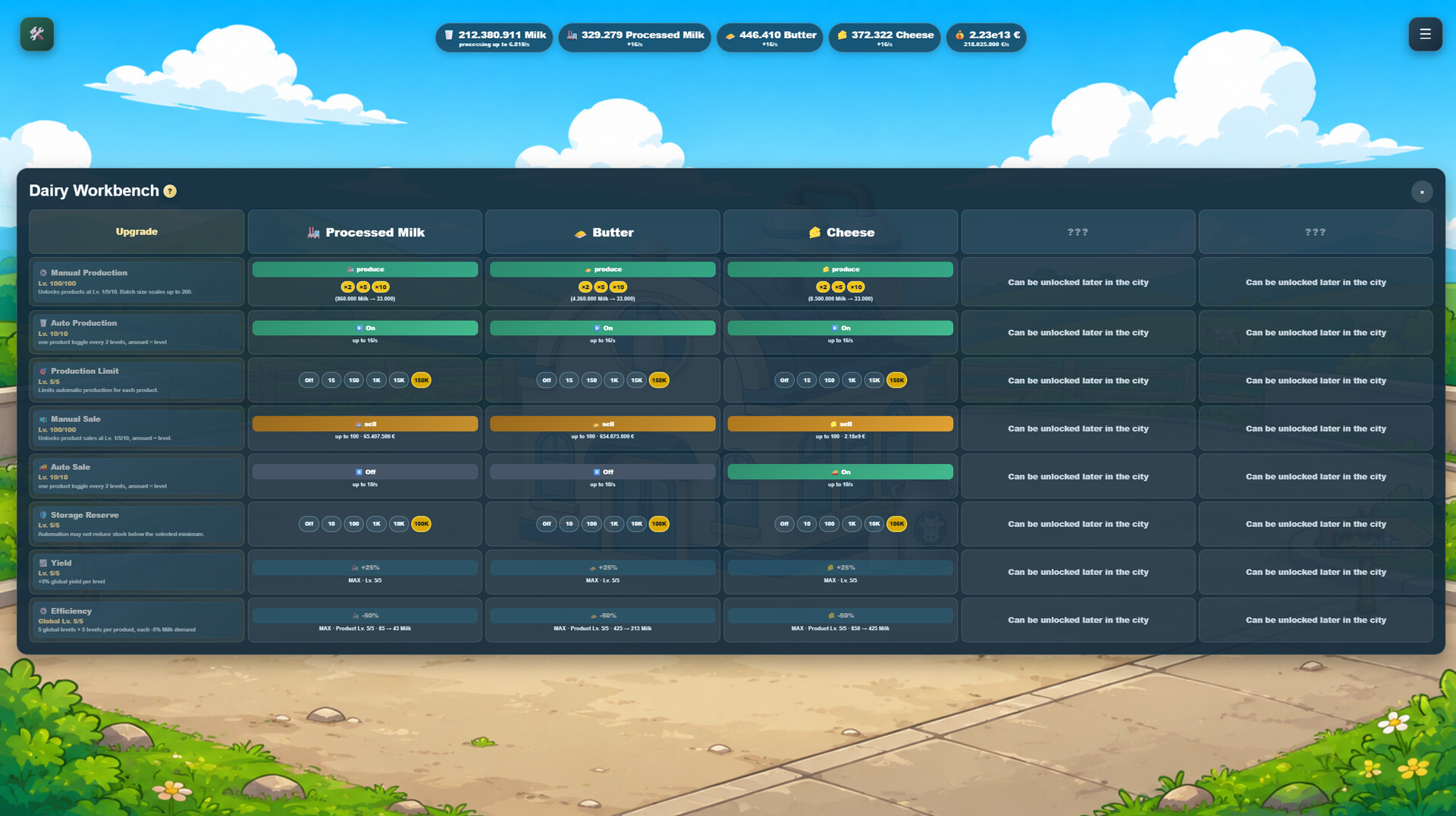Click the Cheese column header icon
This screenshot has width=1456, height=816.
point(814,233)
